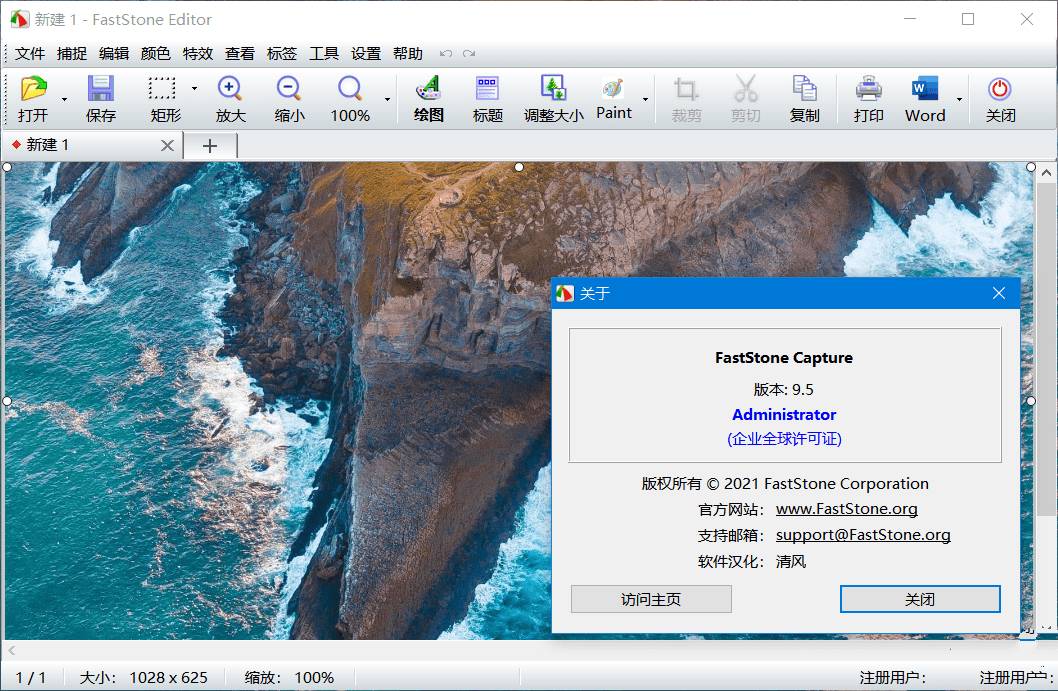The height and width of the screenshot is (691, 1058).
Task: Export the image to Word
Action: pos(925,97)
